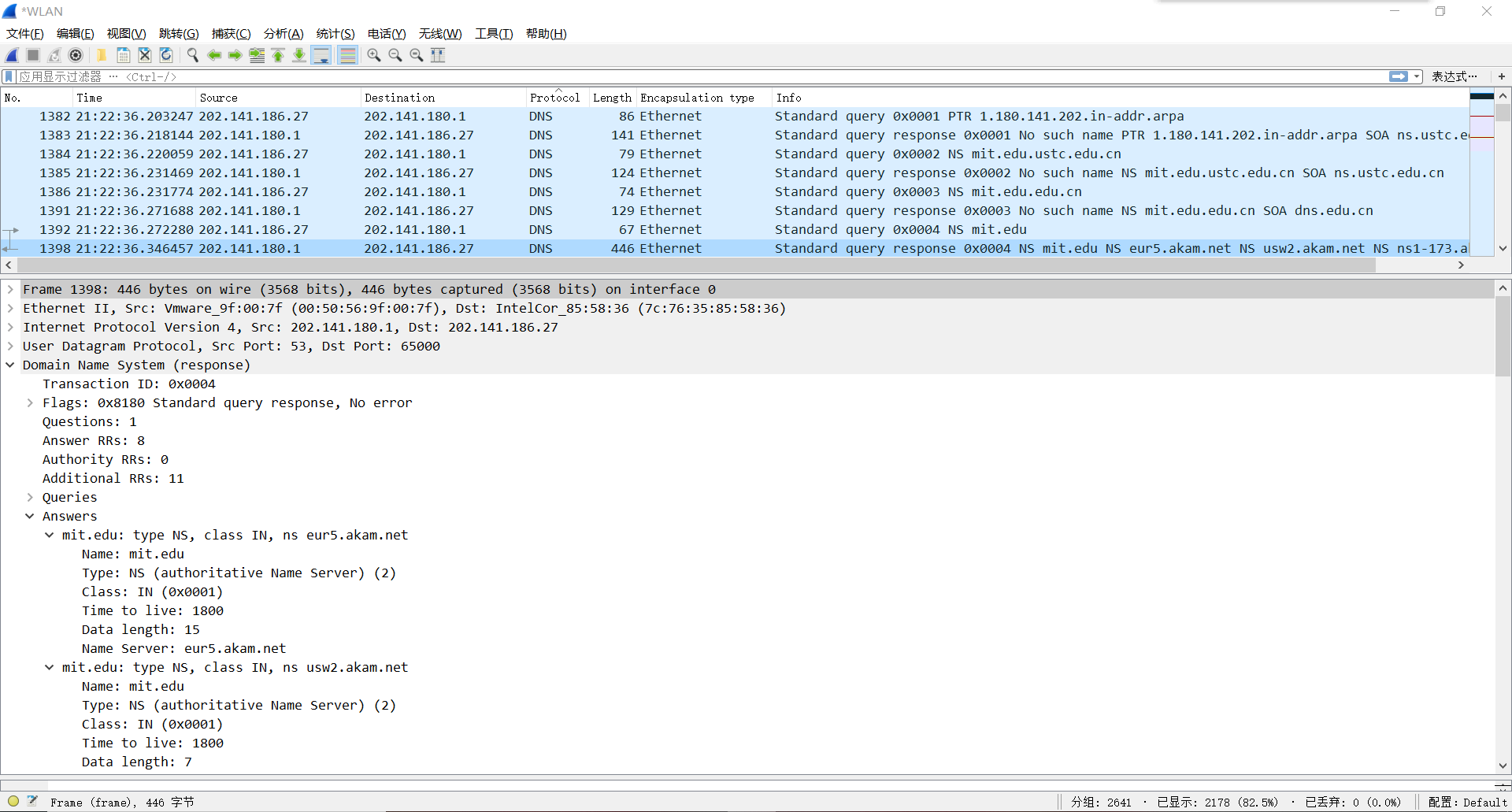Open the 编辑(E) menu

75,33
